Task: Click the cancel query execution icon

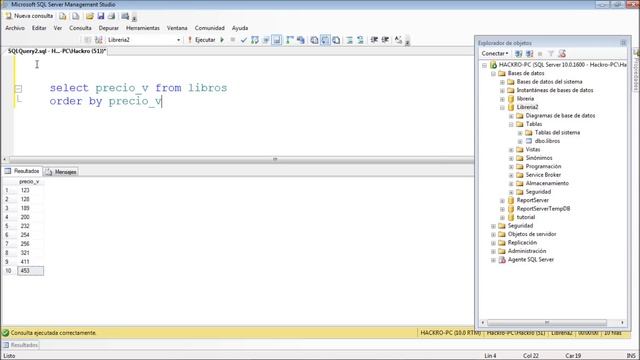Action: [233, 40]
